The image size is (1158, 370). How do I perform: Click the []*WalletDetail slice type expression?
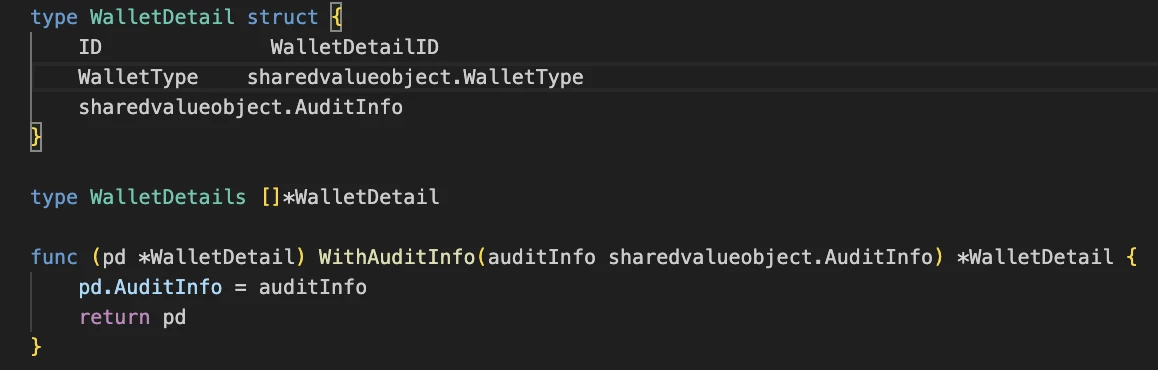coord(350,197)
